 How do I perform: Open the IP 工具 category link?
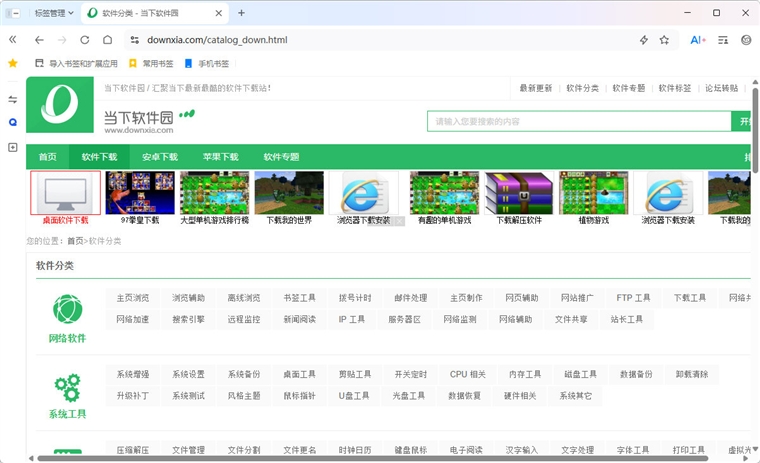[352, 319]
